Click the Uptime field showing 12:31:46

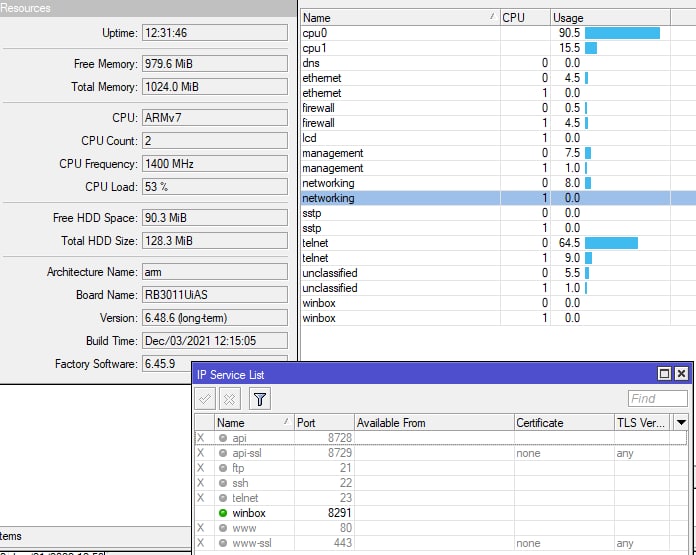(215, 33)
